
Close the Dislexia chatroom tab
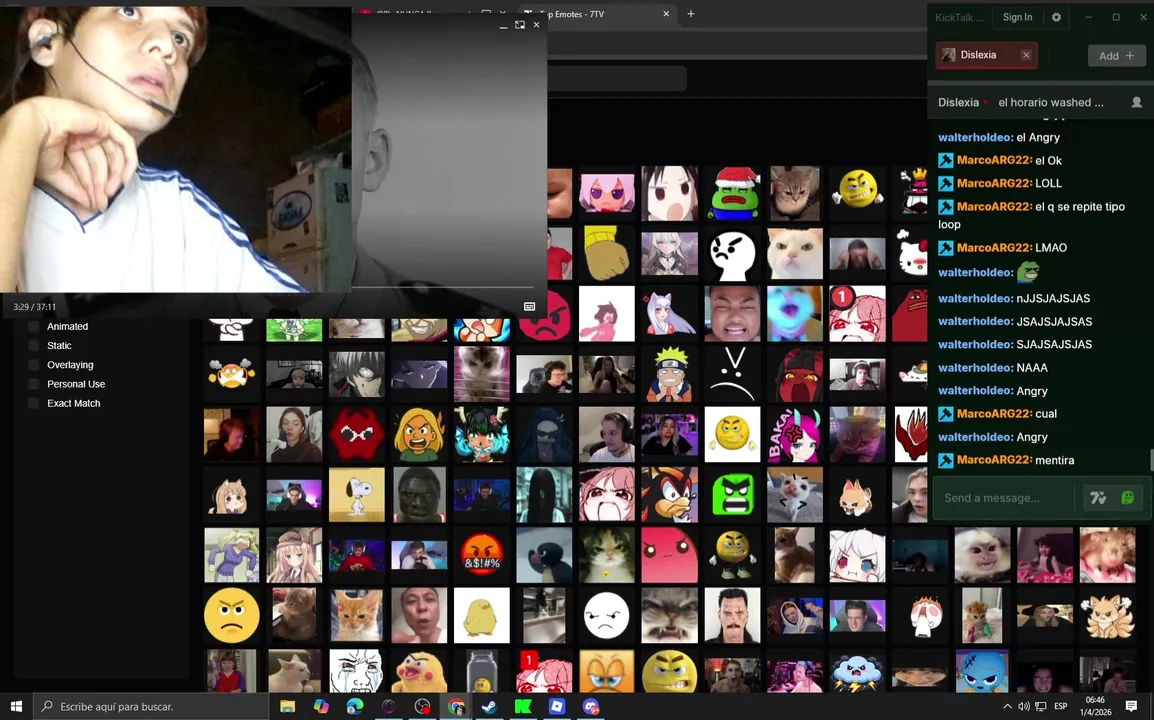click(1026, 55)
